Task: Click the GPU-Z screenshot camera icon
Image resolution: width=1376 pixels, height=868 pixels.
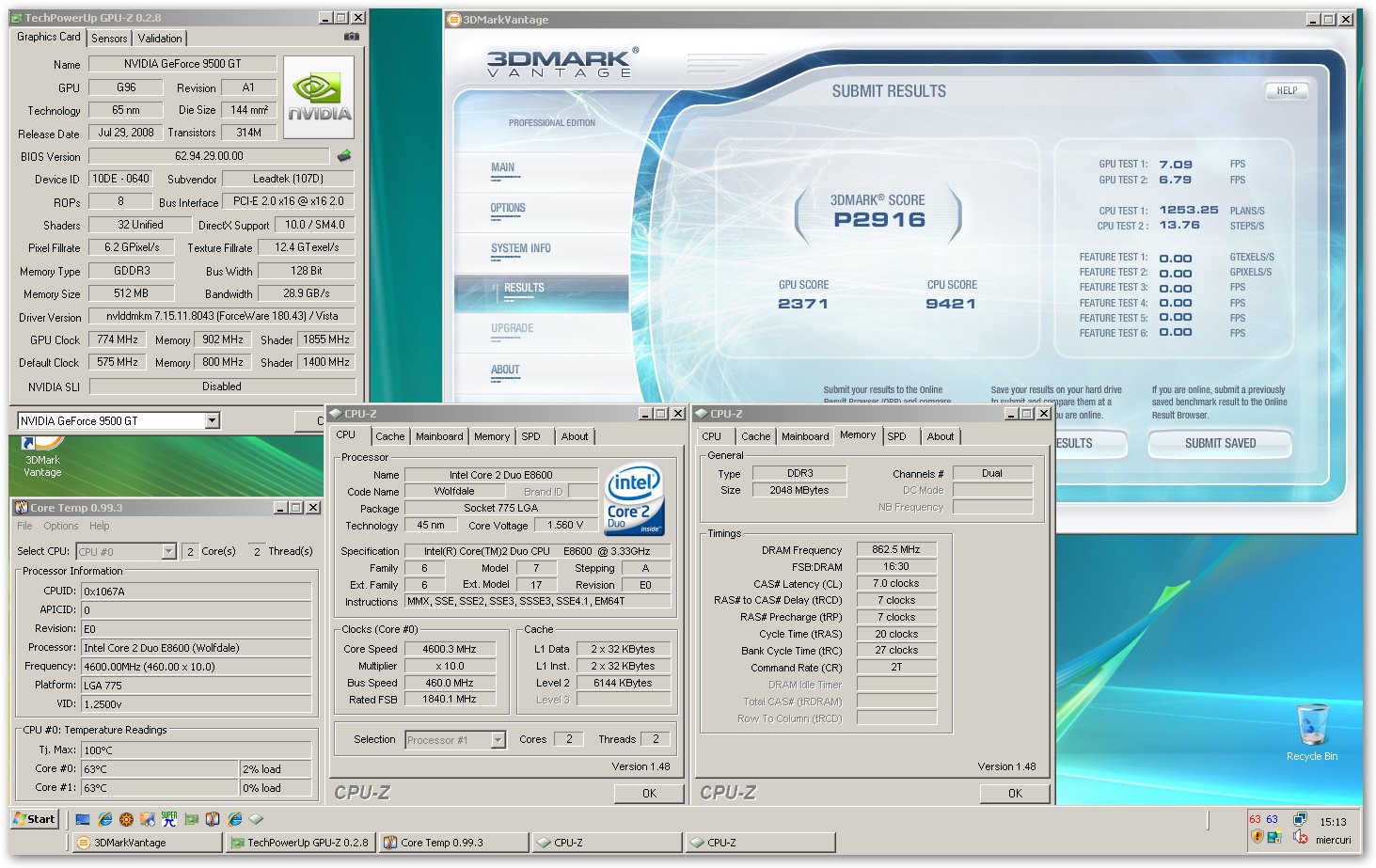Action: (351, 37)
